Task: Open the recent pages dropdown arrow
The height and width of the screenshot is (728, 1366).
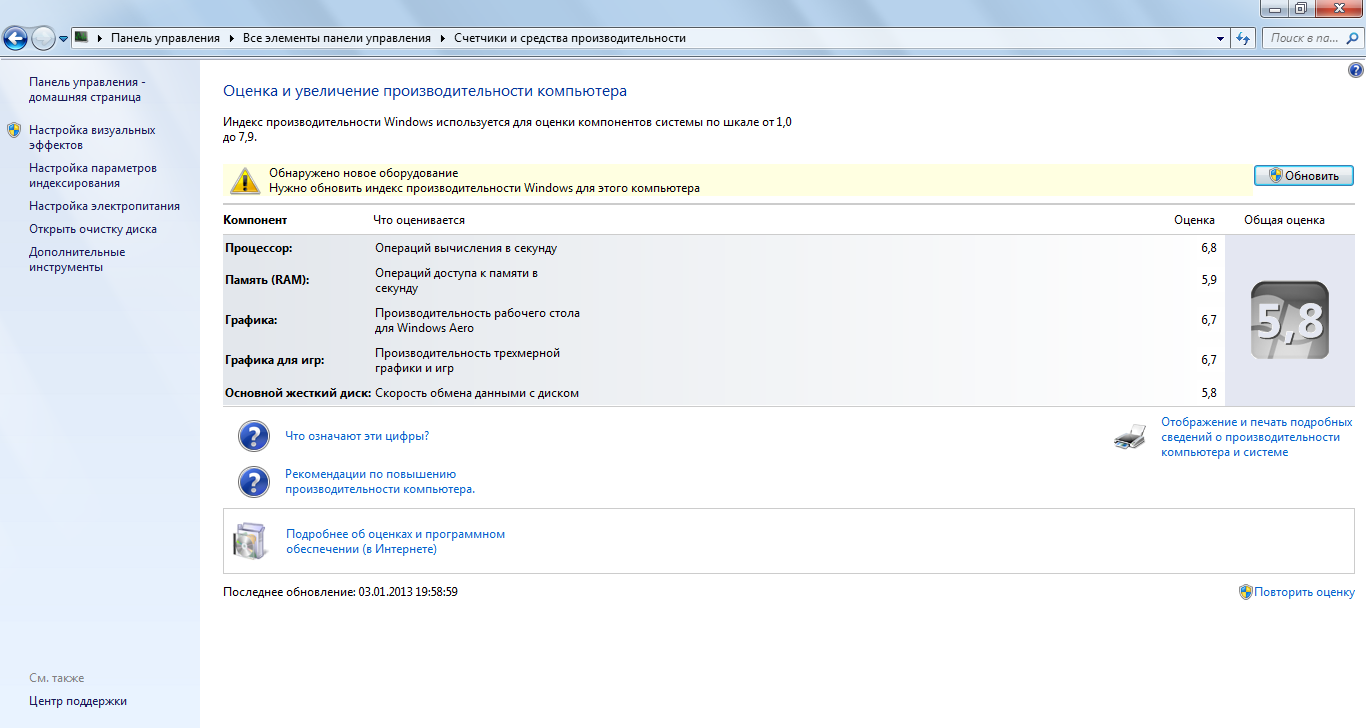Action: tap(64, 39)
